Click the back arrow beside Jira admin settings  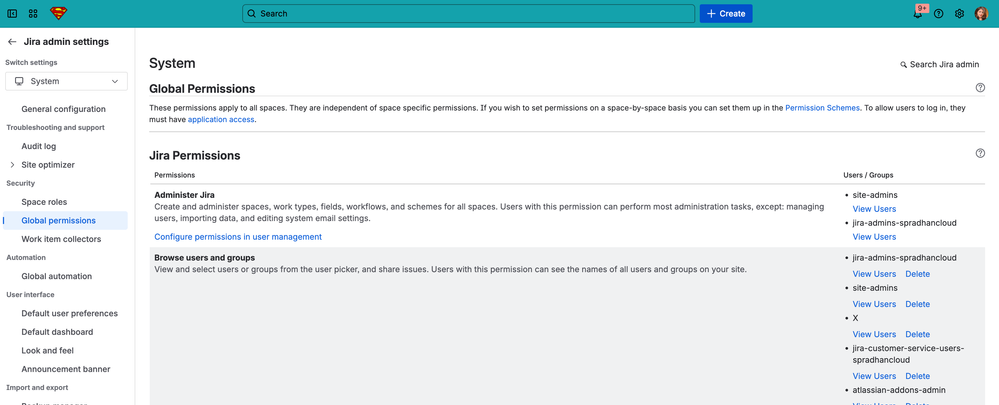(12, 42)
